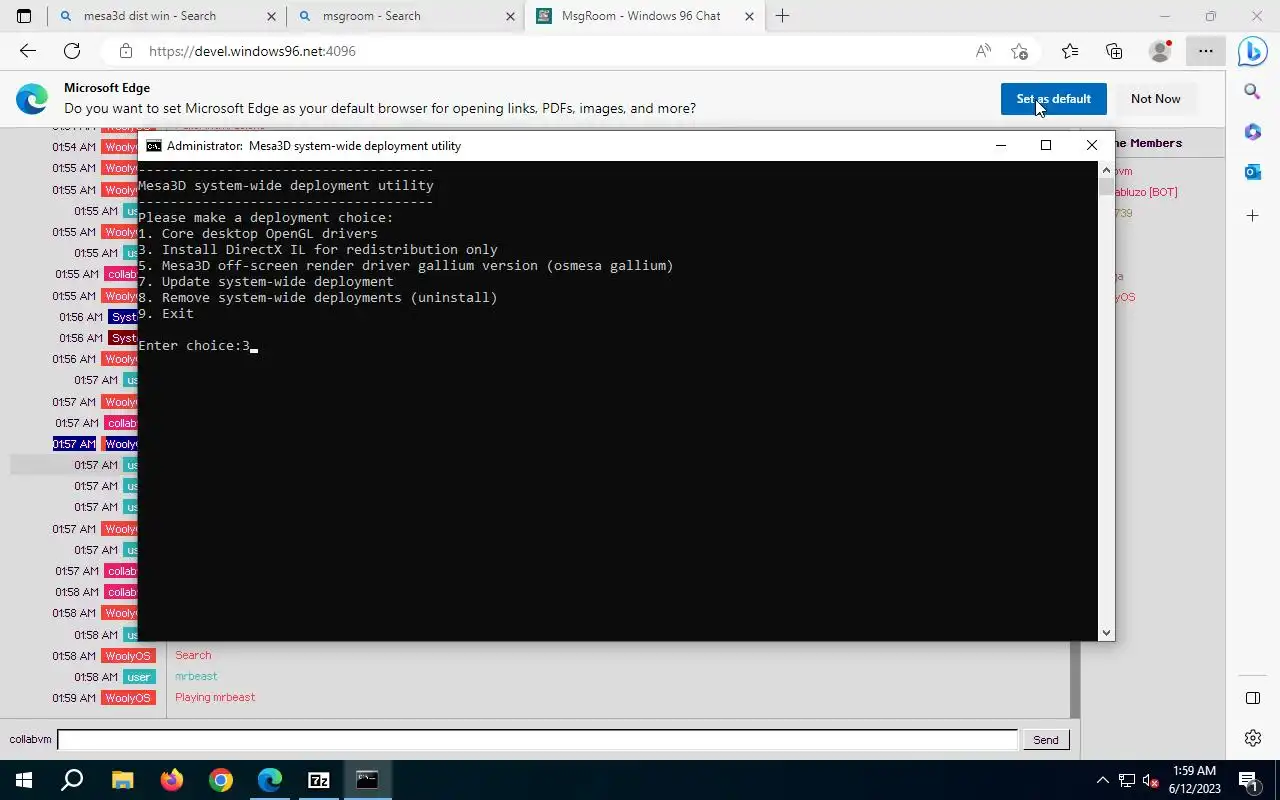Open sidebar settings gear icon
Image resolution: width=1280 pixels, height=800 pixels.
tap(1252, 738)
